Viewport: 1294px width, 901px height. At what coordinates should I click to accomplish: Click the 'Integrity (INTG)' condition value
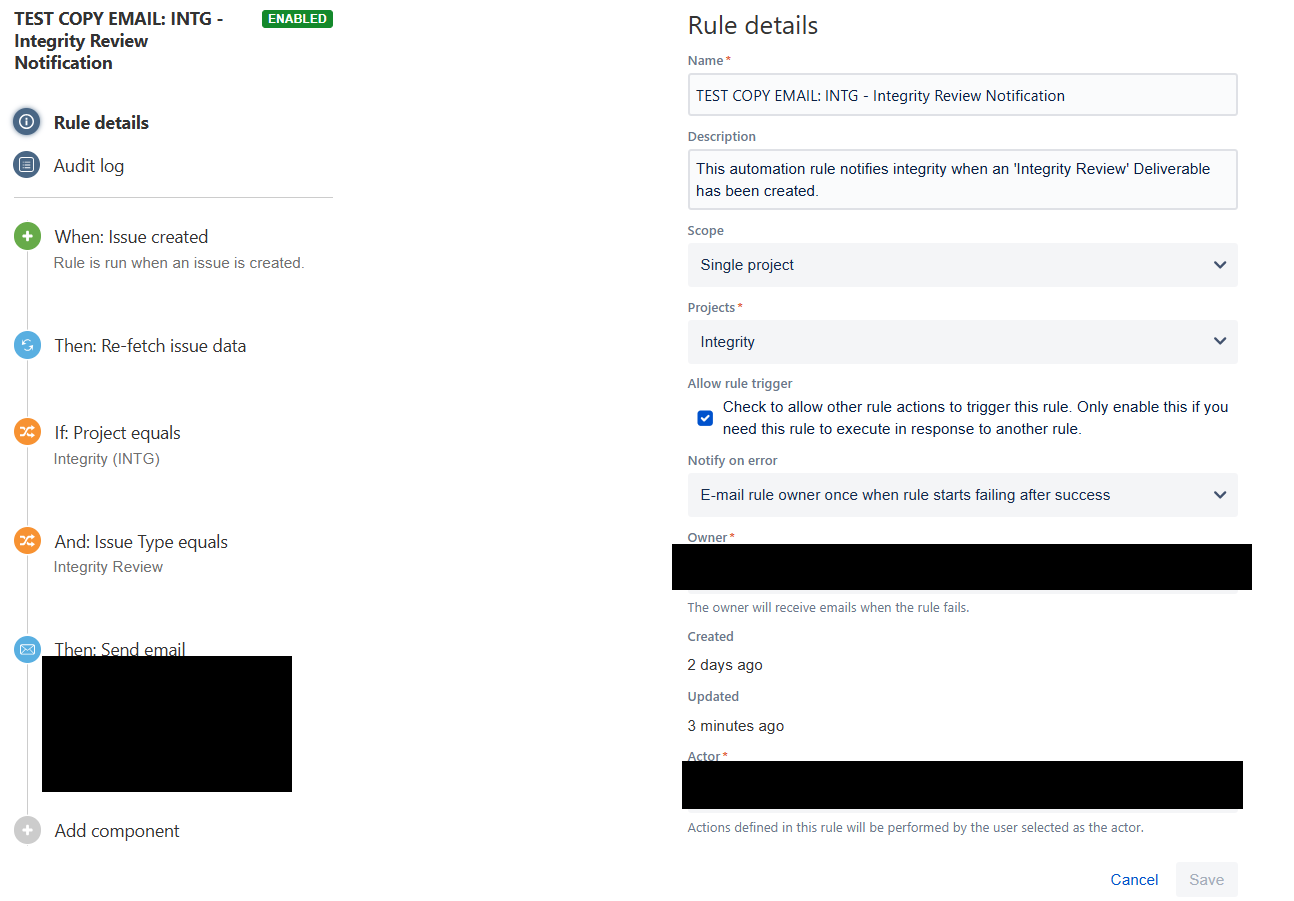[x=107, y=459]
